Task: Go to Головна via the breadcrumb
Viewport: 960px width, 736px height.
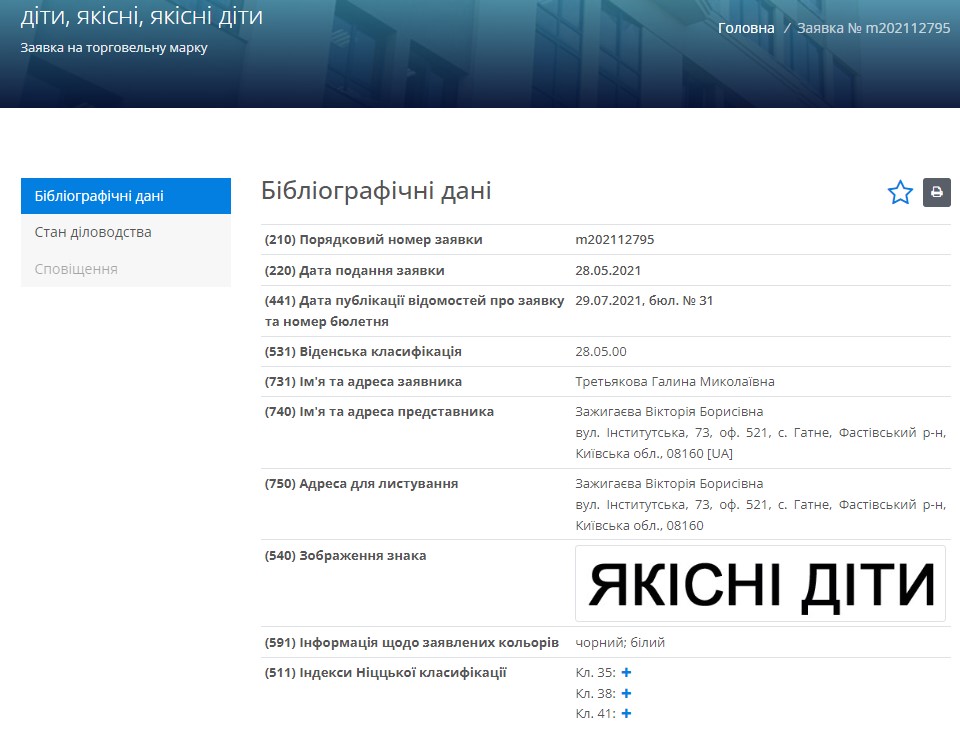Action: point(746,28)
